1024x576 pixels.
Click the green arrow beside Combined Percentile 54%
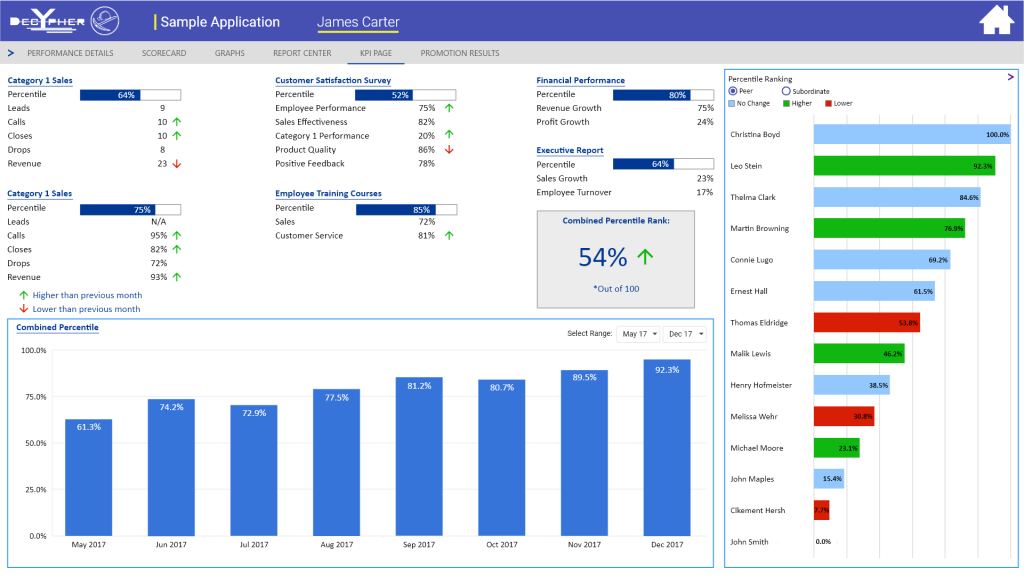point(645,257)
